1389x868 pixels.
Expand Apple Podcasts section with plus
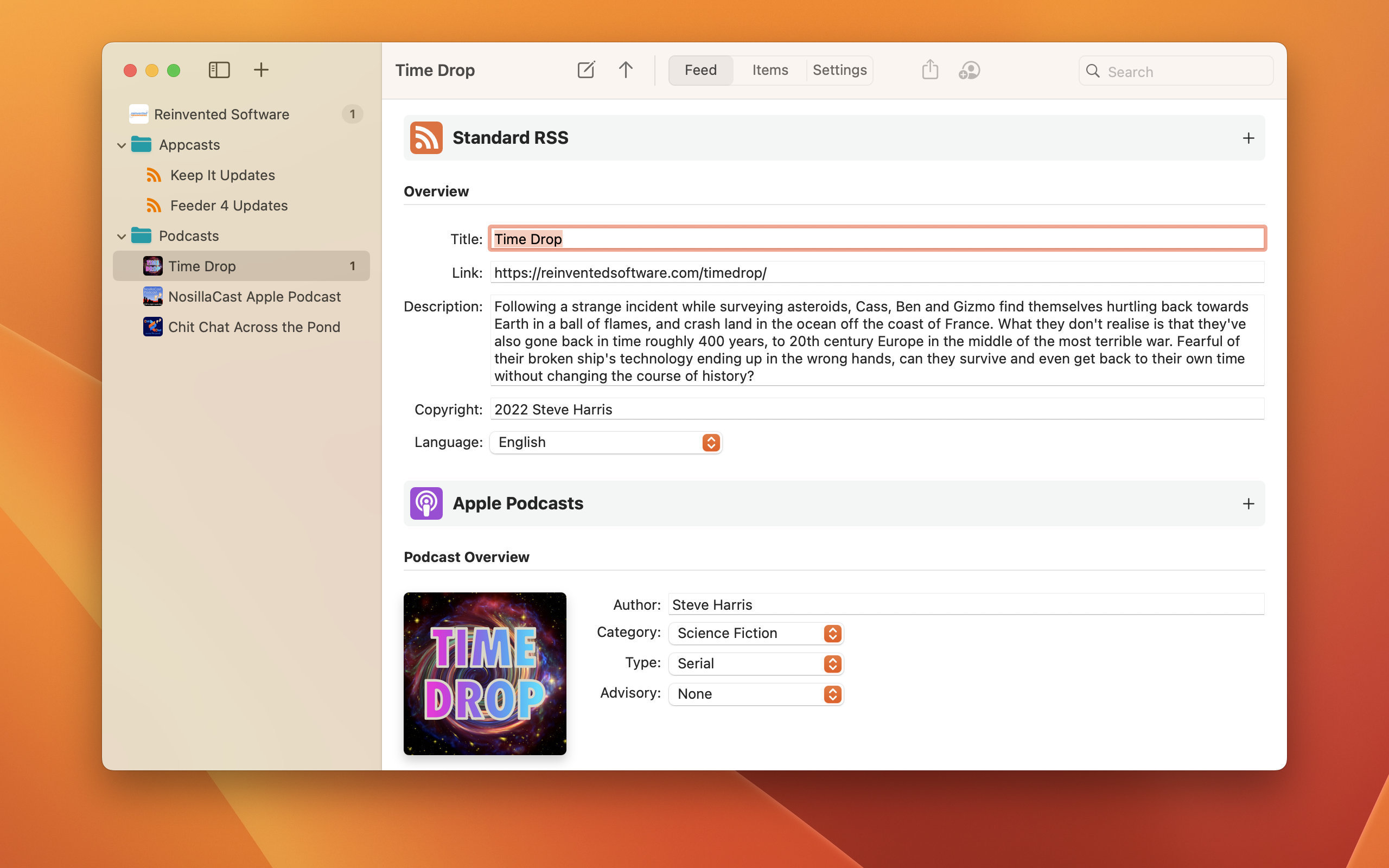coord(1248,503)
